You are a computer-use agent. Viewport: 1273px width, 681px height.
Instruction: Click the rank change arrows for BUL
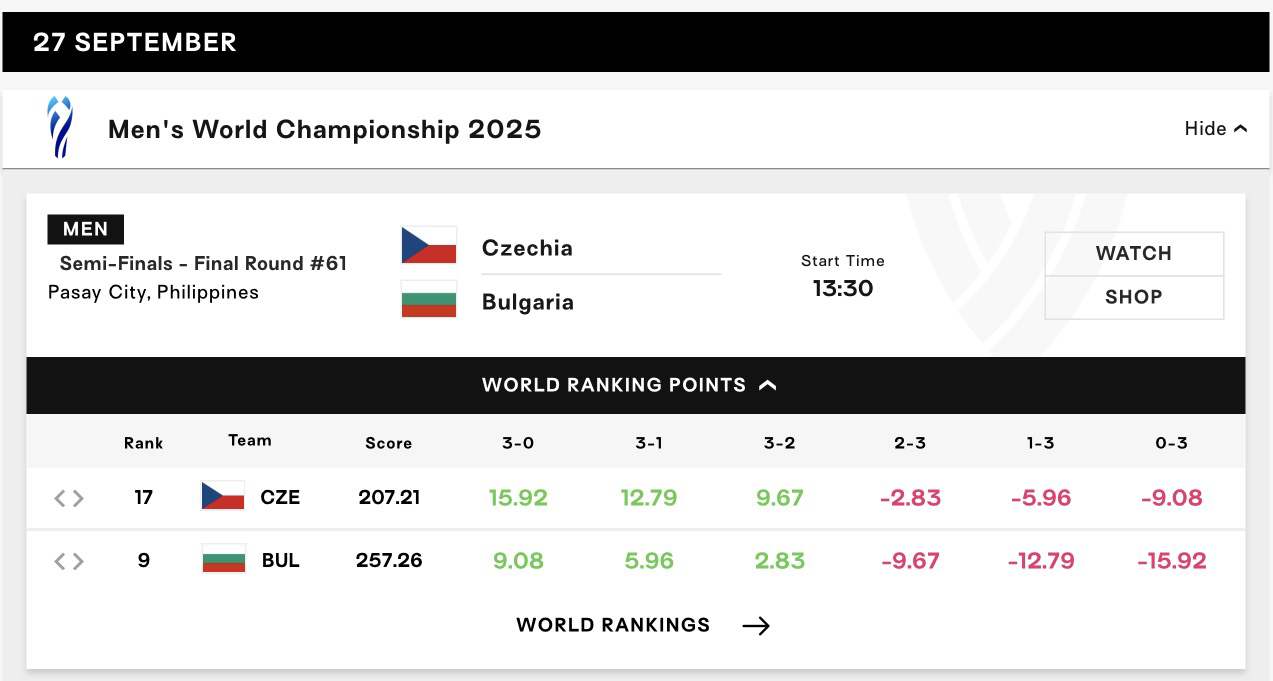point(69,561)
